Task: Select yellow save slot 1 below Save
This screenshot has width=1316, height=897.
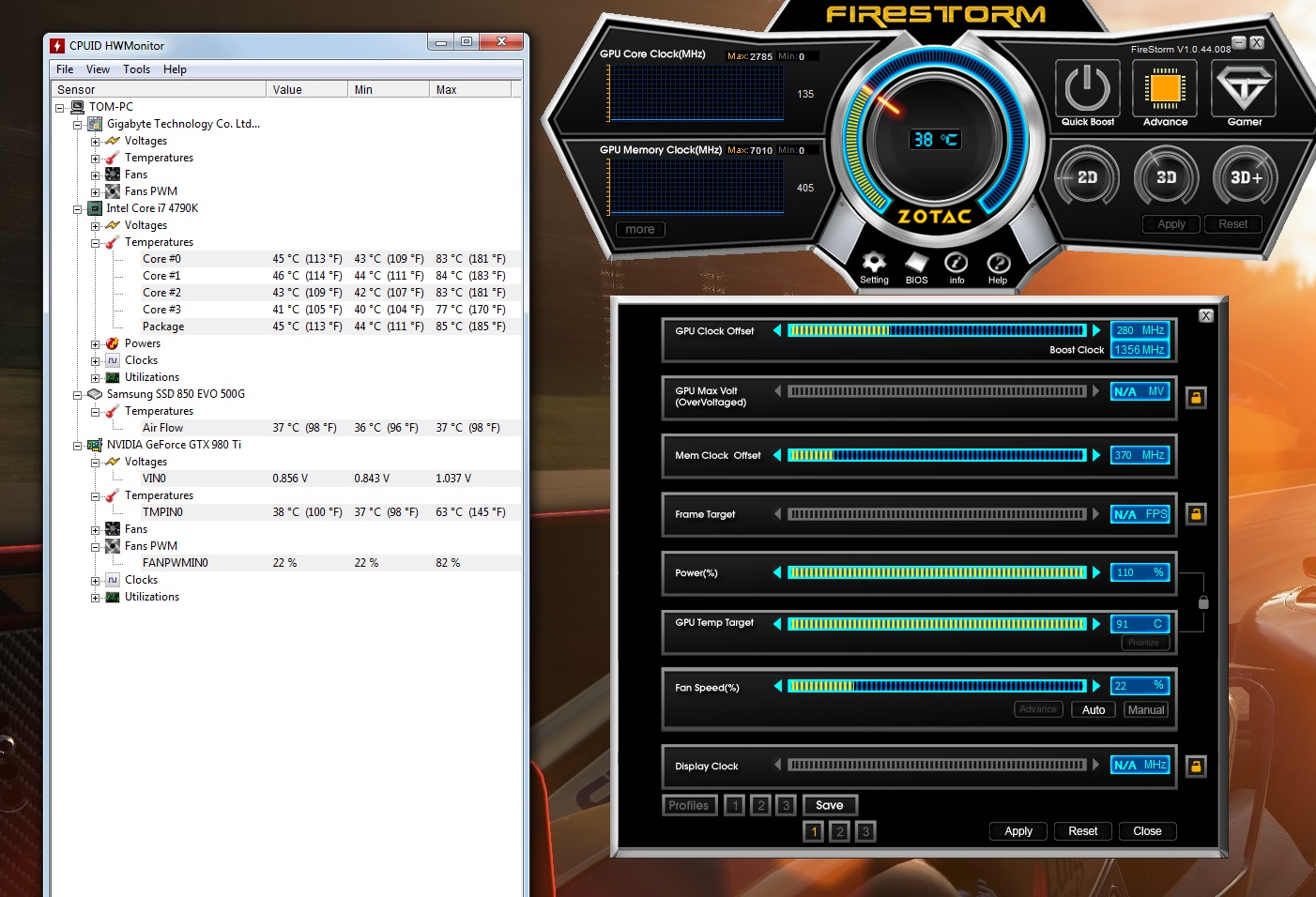Action: tap(814, 831)
